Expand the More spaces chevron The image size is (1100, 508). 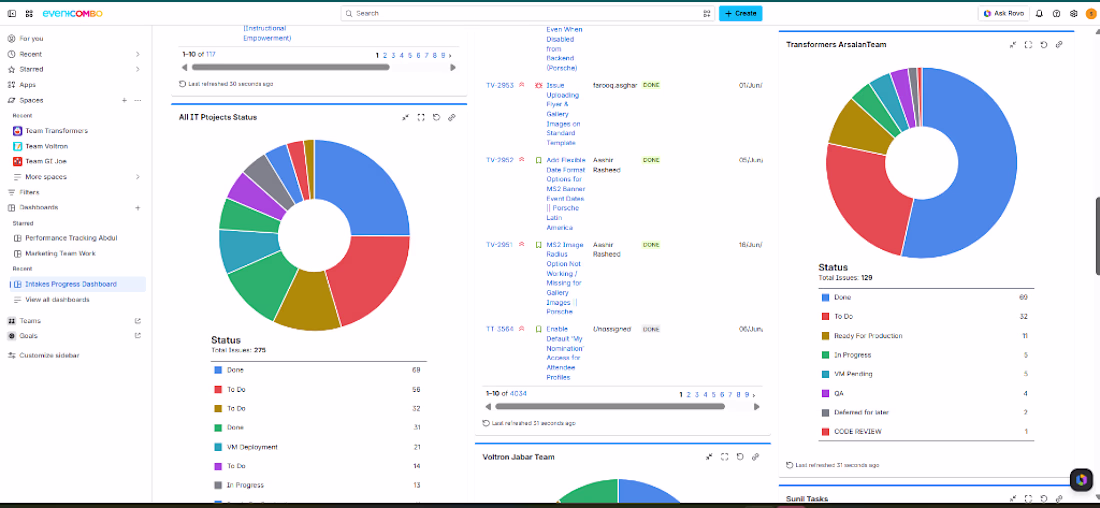(x=138, y=177)
